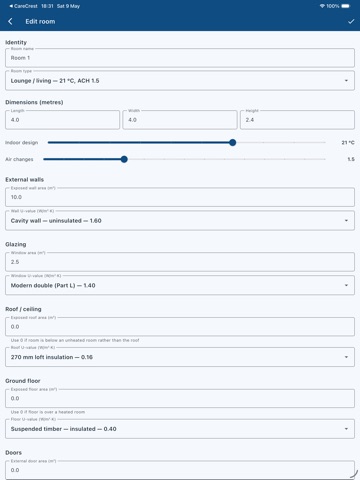Viewport: 360px width, 480px height.
Task: Open the Room type dropdown
Action: (x=180, y=81)
